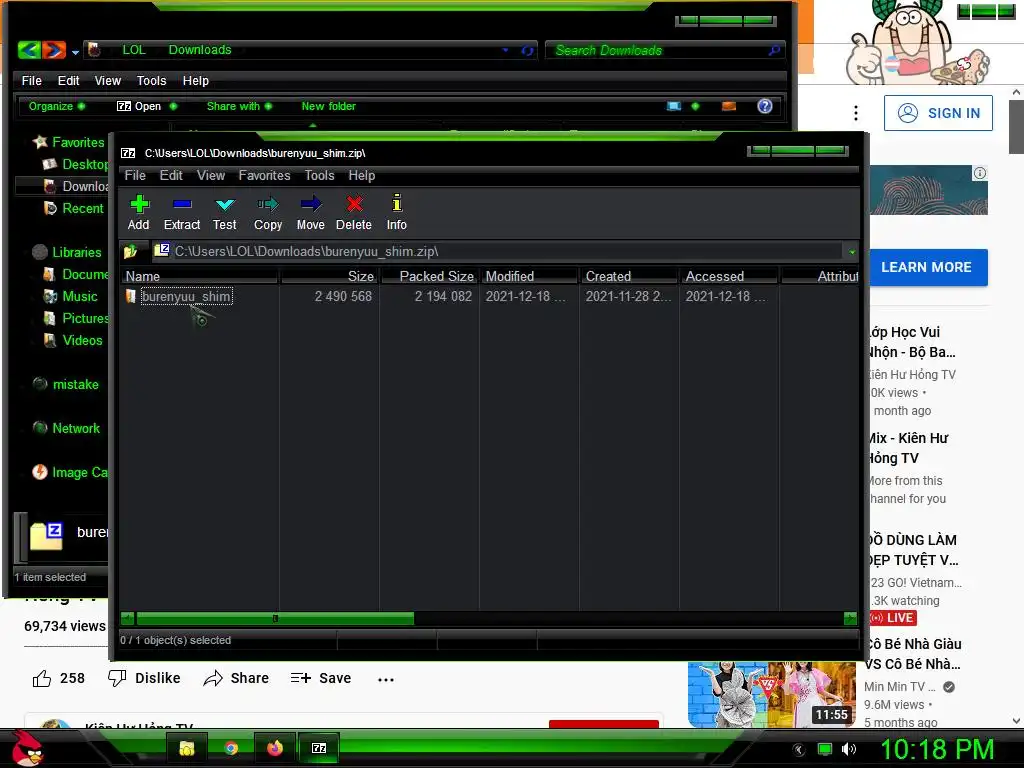Image resolution: width=1024 pixels, height=768 pixels.
Task: Like the video with thumbs up icon
Action: point(42,679)
